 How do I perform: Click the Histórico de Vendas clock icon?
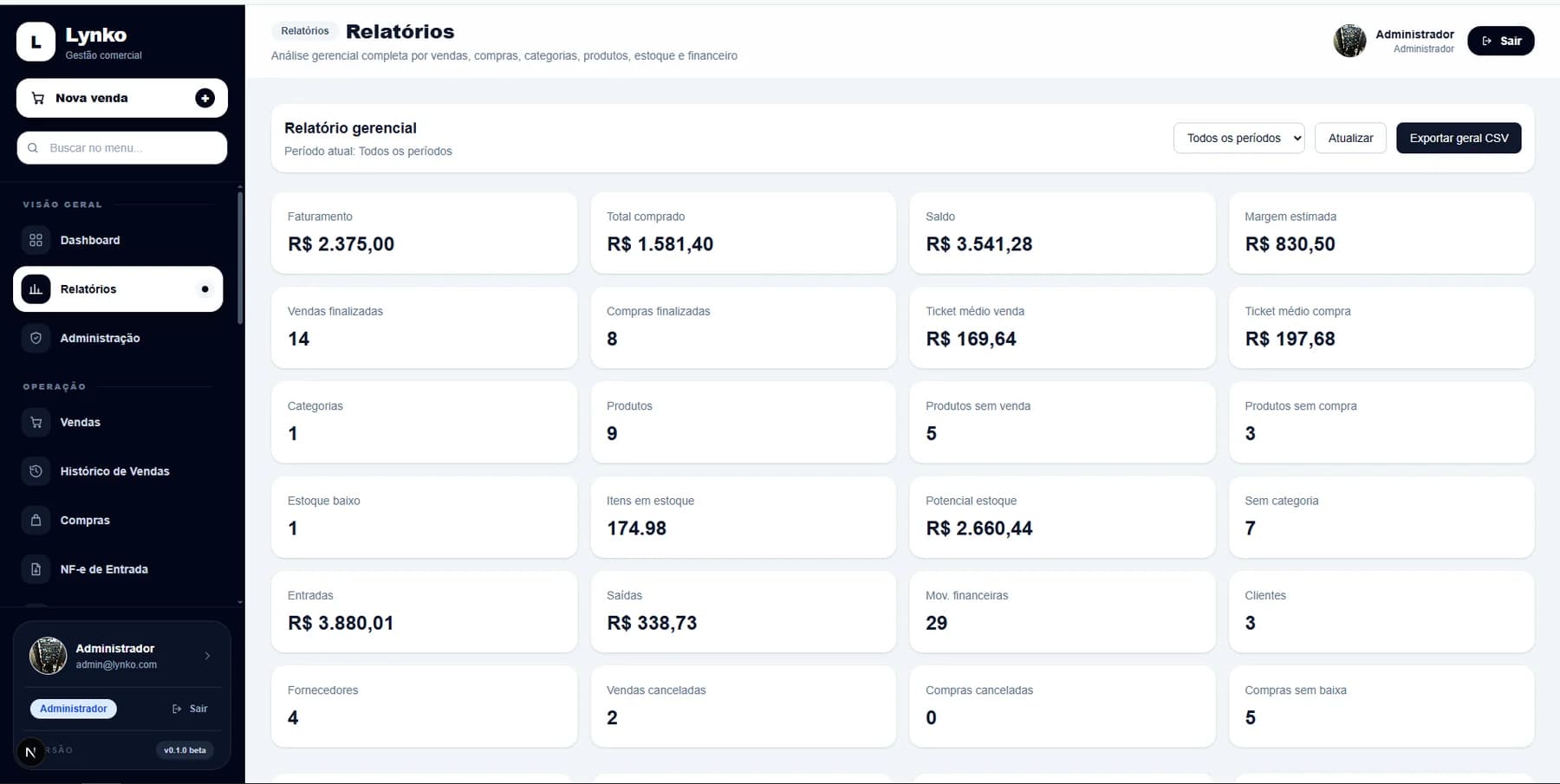click(x=36, y=471)
